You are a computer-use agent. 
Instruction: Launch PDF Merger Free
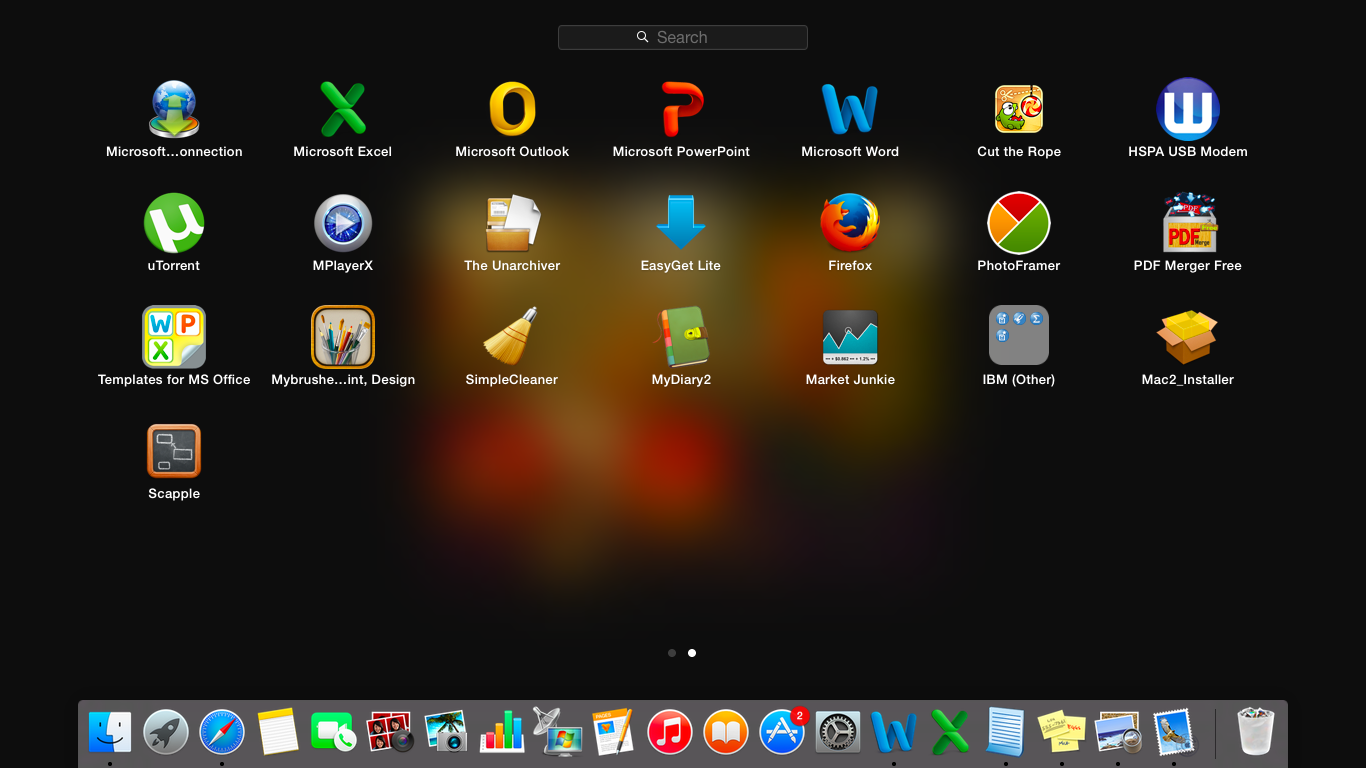coord(1188,223)
